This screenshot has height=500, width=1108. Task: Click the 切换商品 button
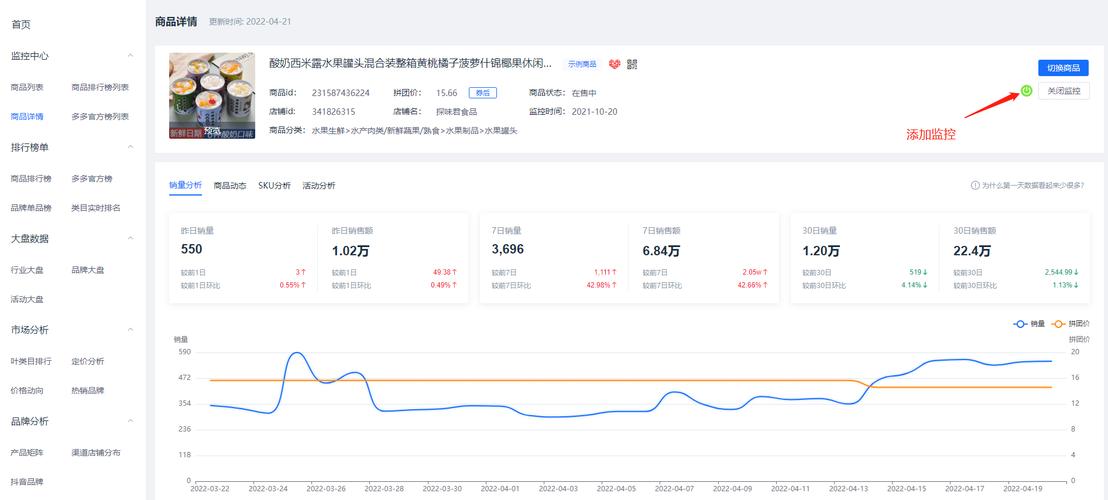pos(1063,68)
